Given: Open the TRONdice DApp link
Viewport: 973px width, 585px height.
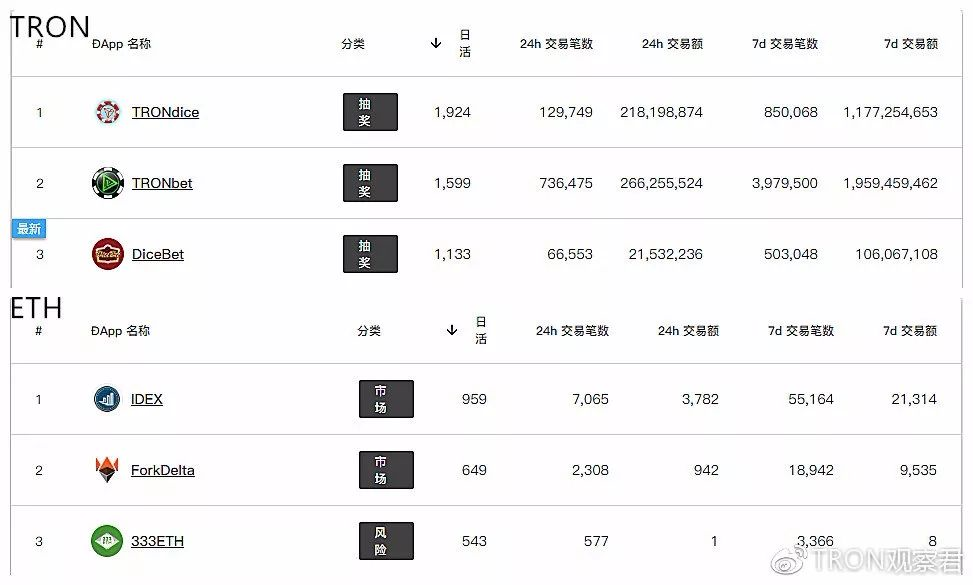Looking at the screenshot, I should click(x=165, y=112).
